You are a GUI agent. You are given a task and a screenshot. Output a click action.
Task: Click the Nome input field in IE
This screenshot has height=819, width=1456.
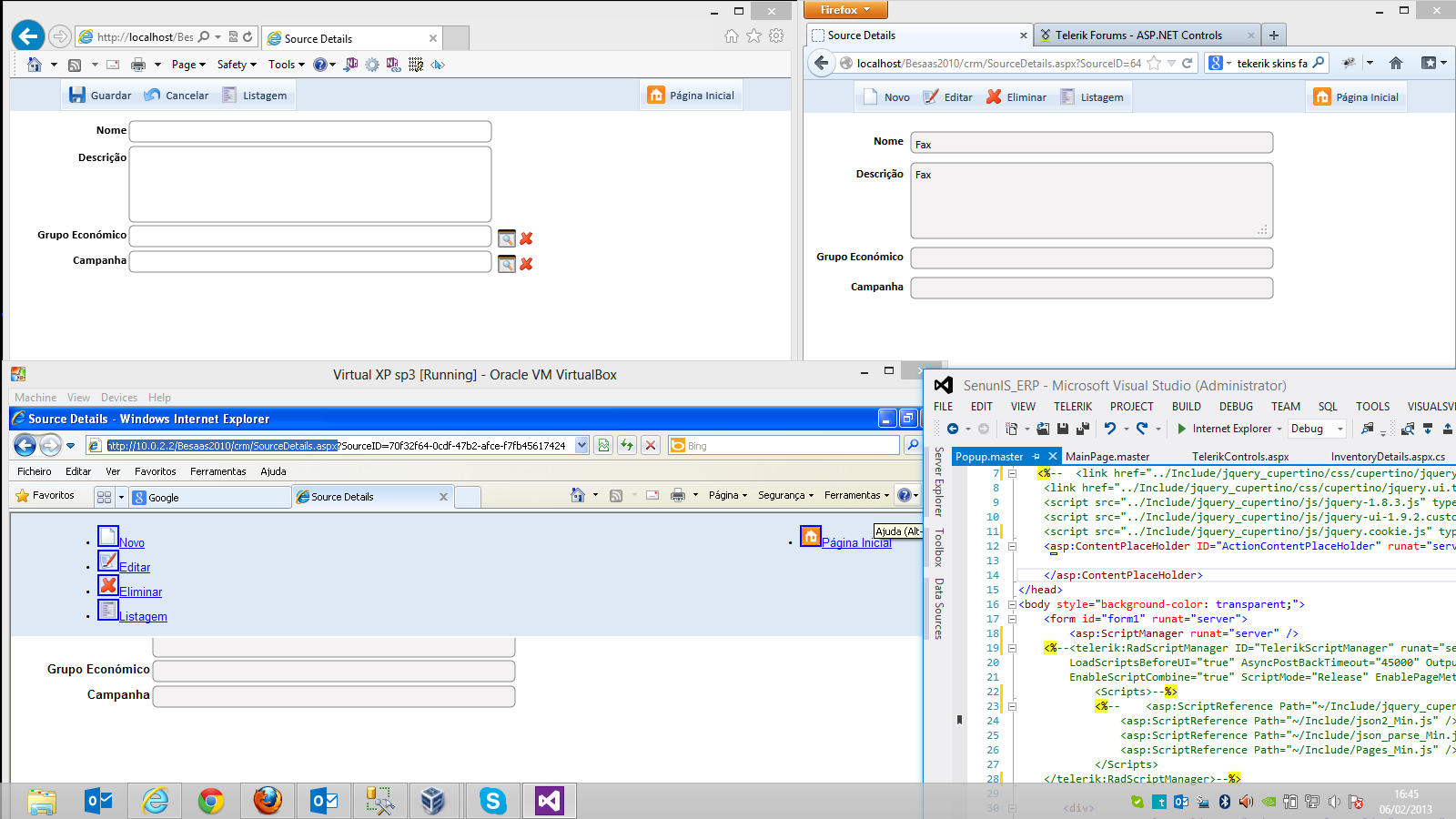[310, 132]
